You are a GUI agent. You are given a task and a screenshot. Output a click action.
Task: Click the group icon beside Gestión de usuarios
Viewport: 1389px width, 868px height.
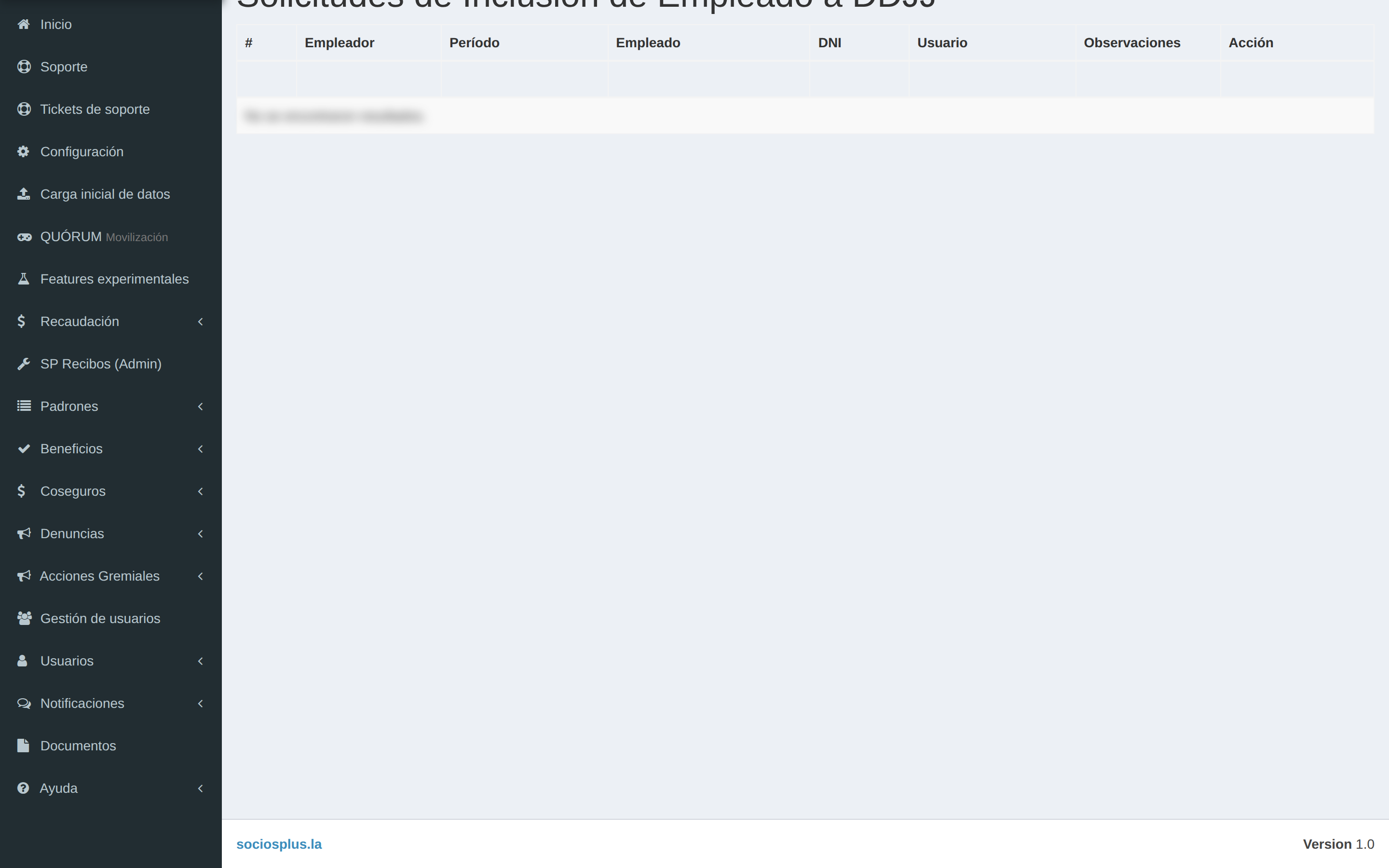coord(24,618)
